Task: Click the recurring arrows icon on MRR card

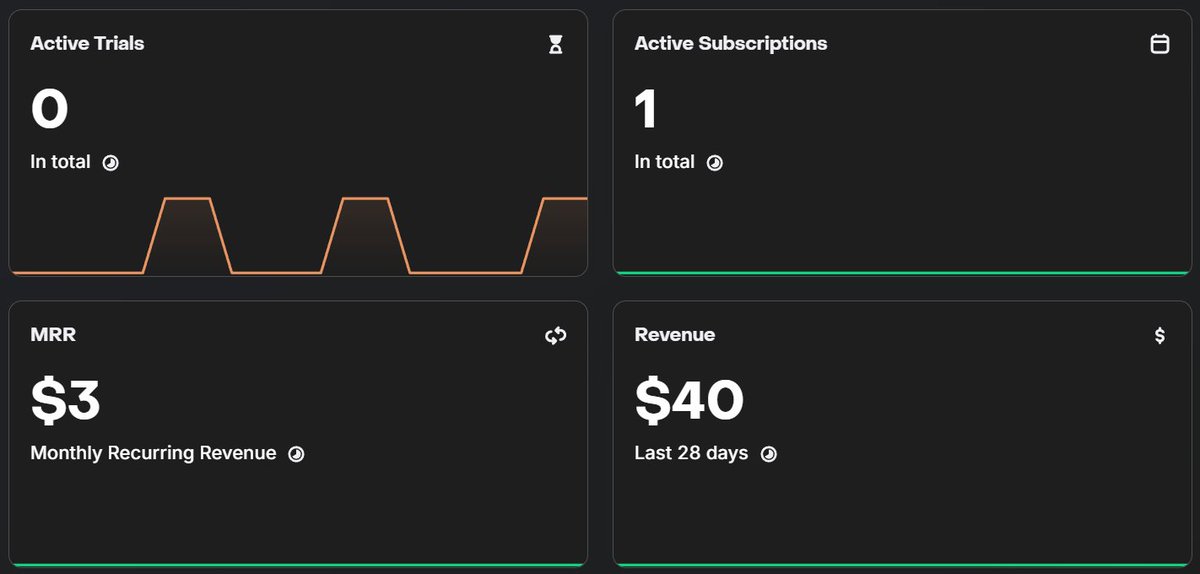Action: [x=556, y=336]
